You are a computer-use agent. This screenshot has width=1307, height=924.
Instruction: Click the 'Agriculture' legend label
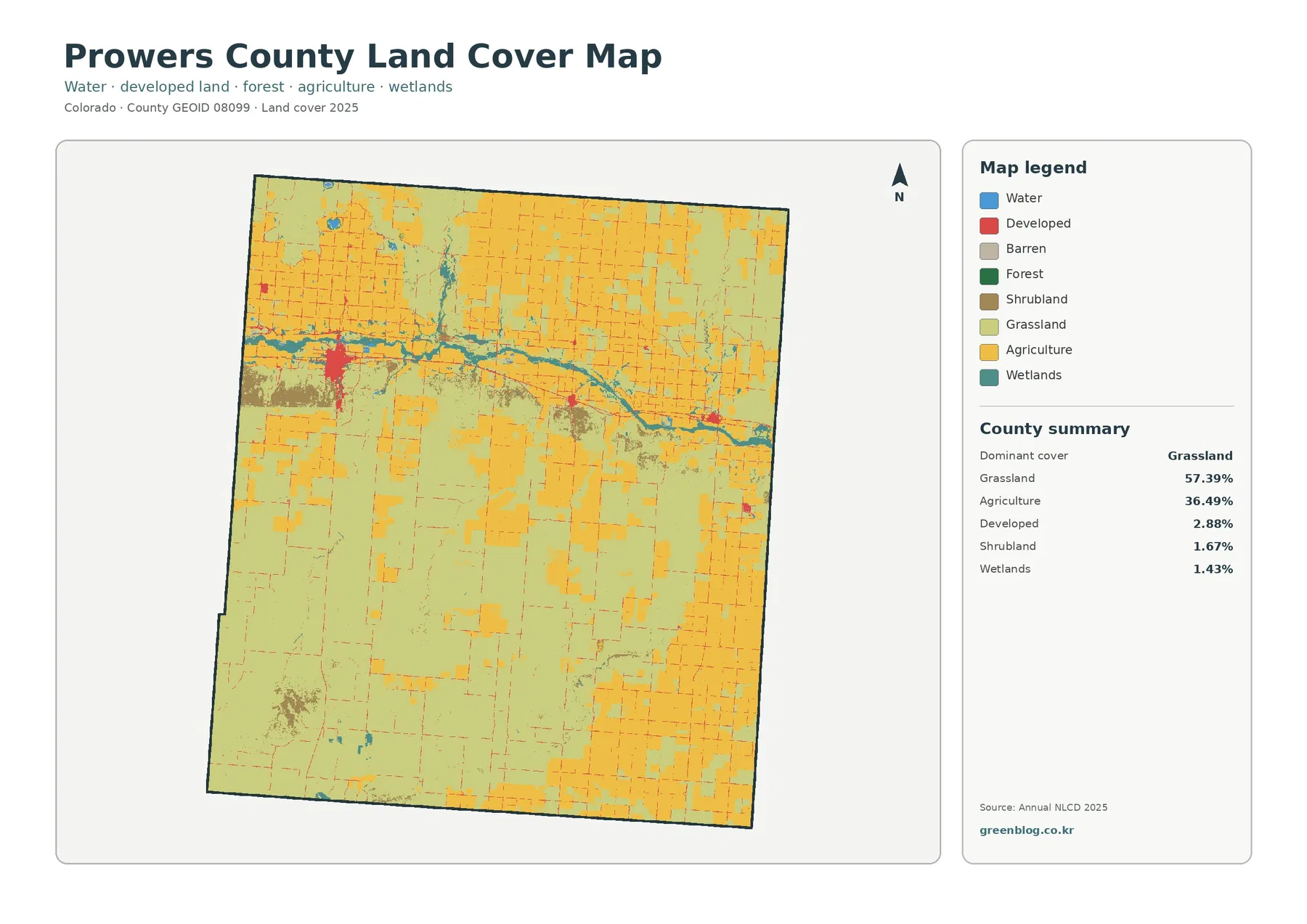(x=1039, y=350)
